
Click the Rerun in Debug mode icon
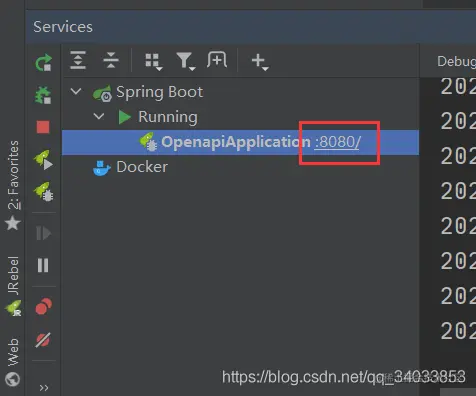point(43,95)
